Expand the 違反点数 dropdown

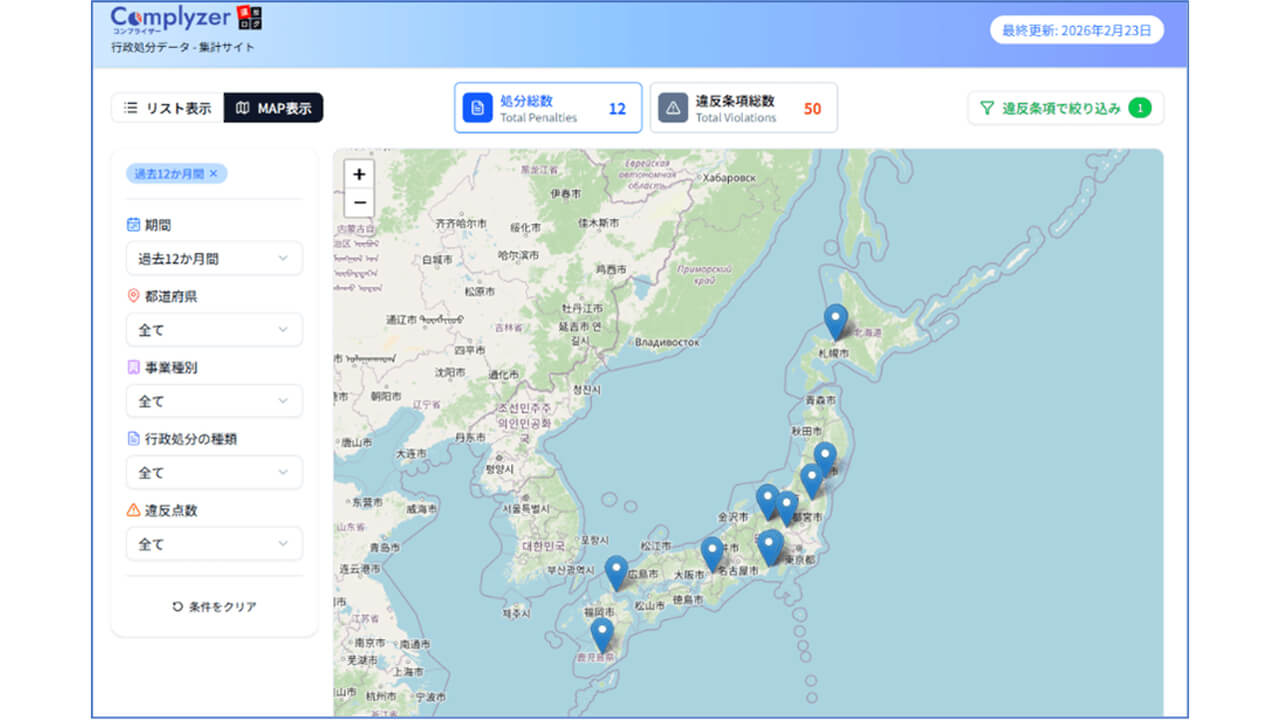213,543
